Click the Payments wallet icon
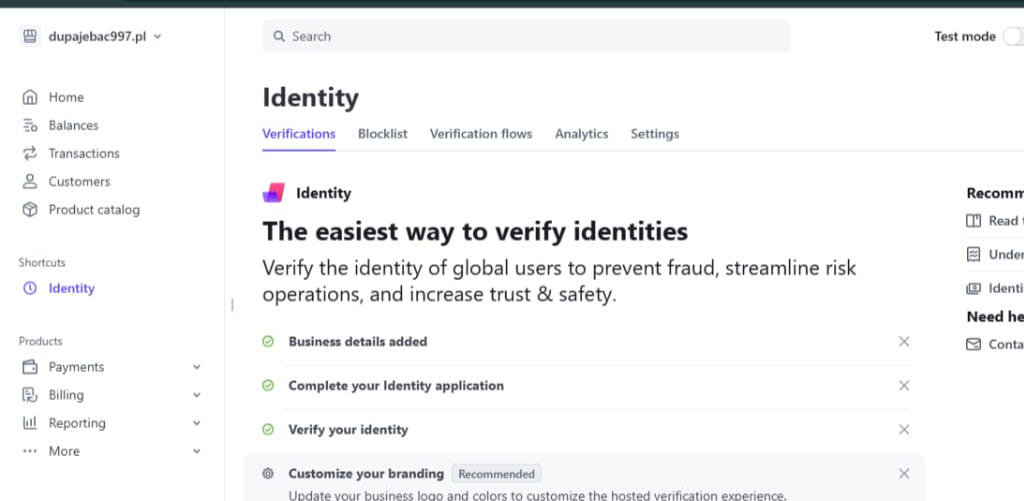 (30, 367)
